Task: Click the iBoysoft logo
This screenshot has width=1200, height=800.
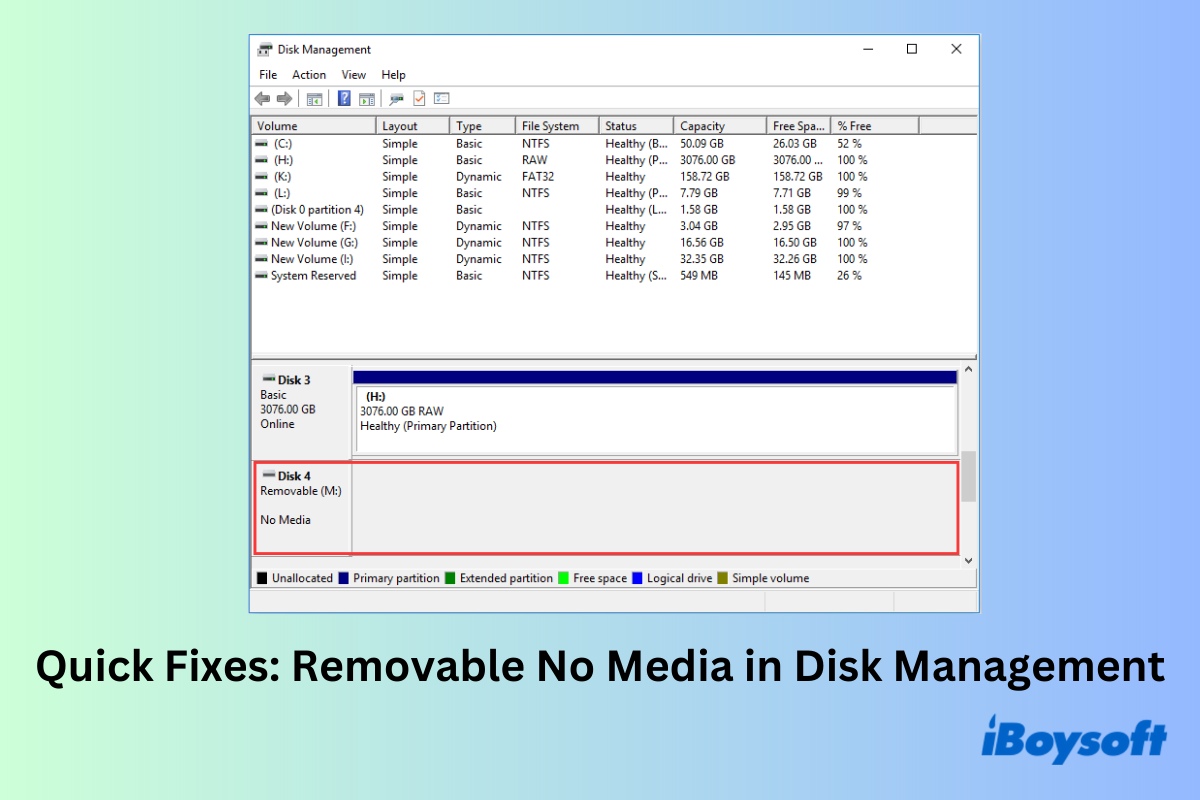Action: (x=1074, y=737)
